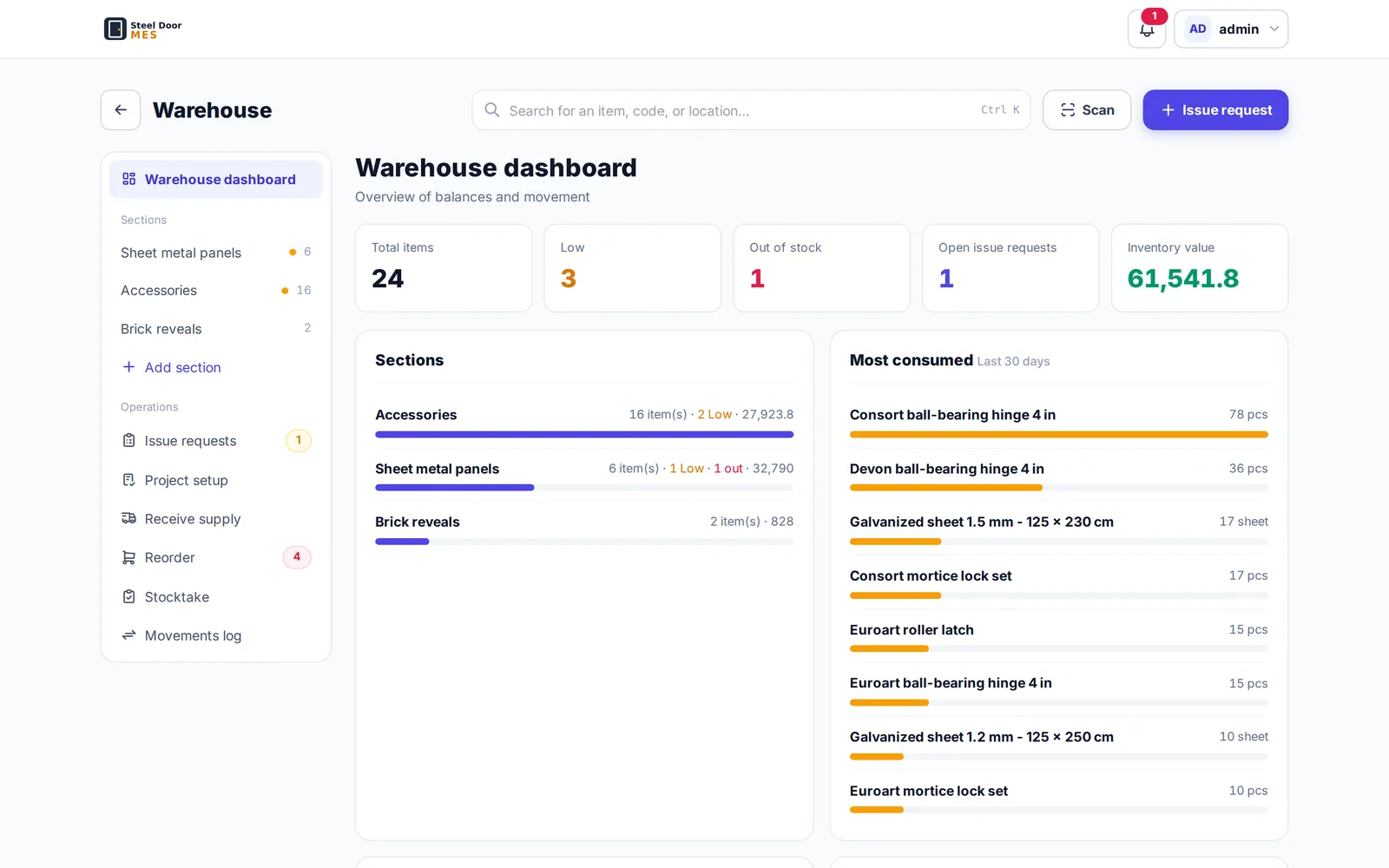The image size is (1389, 868).
Task: Click the Project setup icon
Action: point(128,480)
